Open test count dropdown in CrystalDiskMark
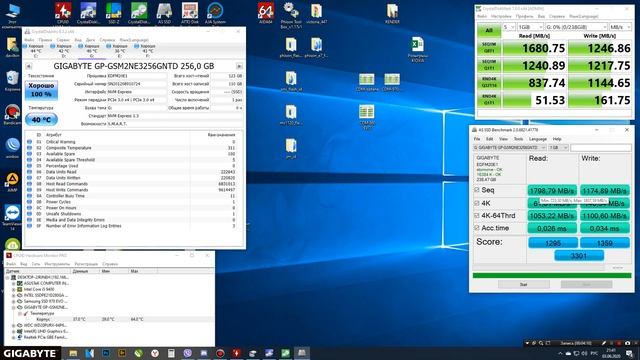Screen dimensions: 640x360 (509, 27)
